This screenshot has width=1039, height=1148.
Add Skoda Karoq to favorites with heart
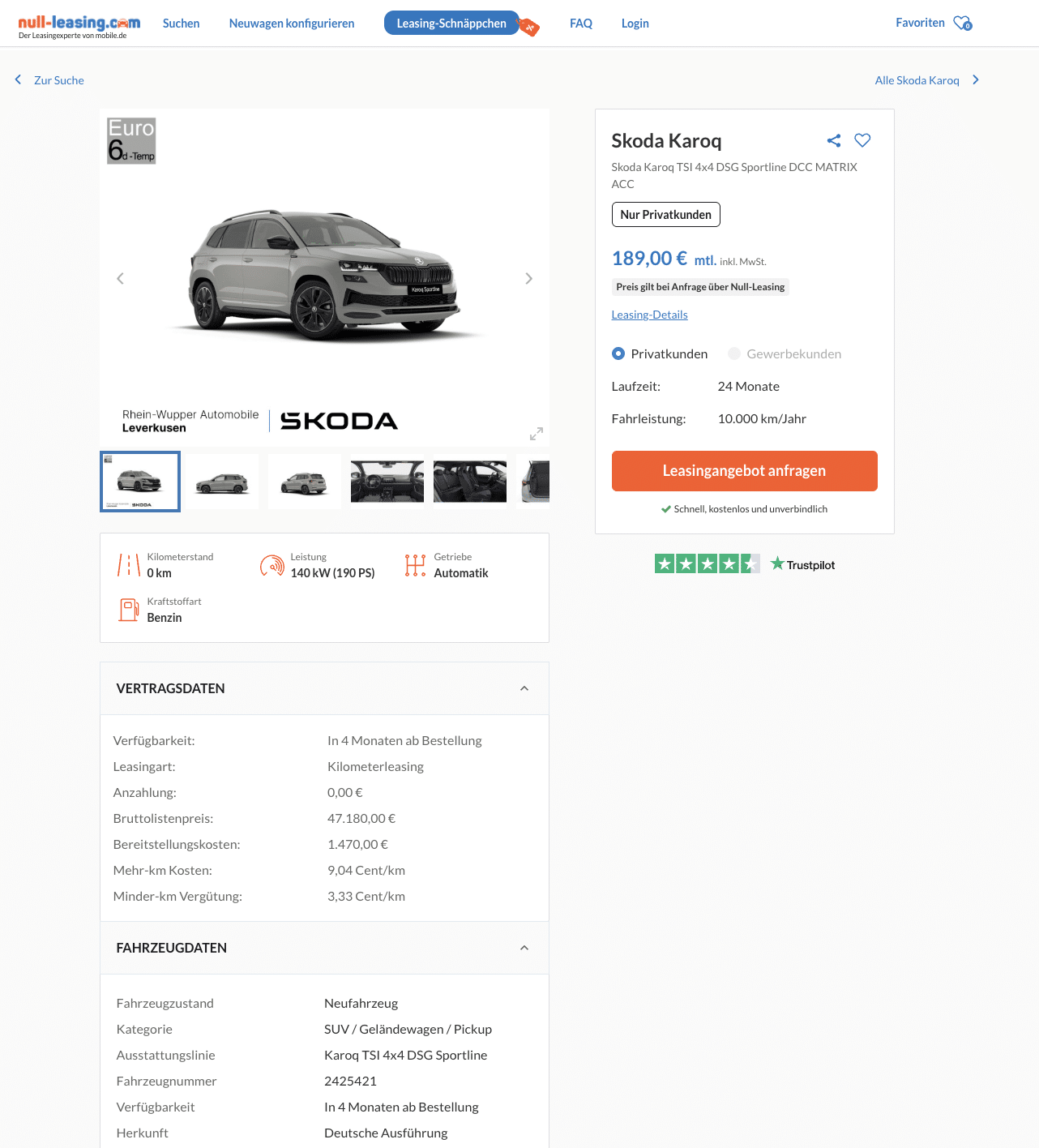coord(862,140)
